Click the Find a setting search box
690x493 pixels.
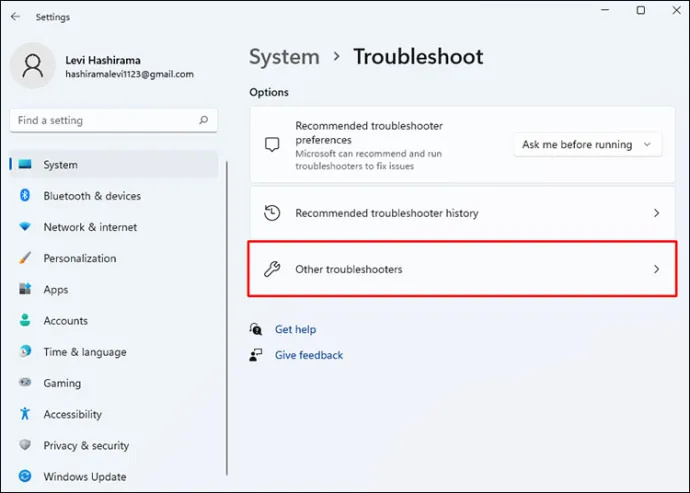(x=114, y=120)
